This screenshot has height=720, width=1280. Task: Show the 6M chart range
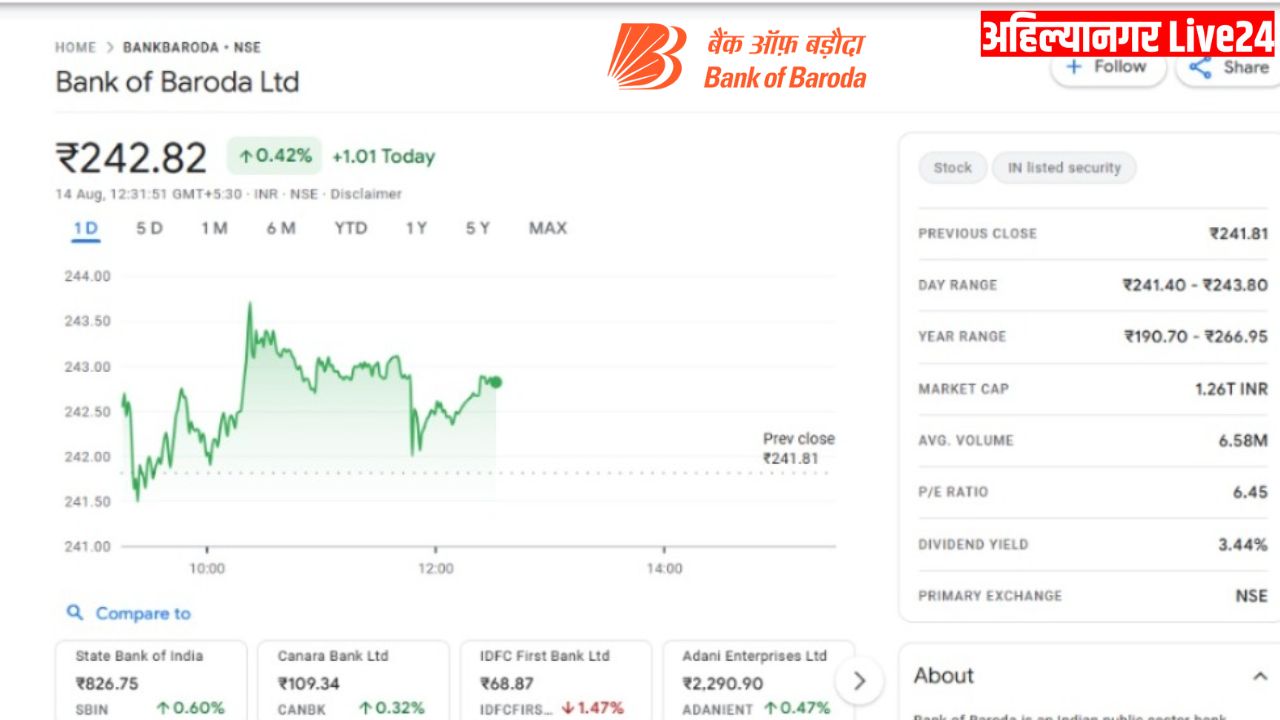281,228
